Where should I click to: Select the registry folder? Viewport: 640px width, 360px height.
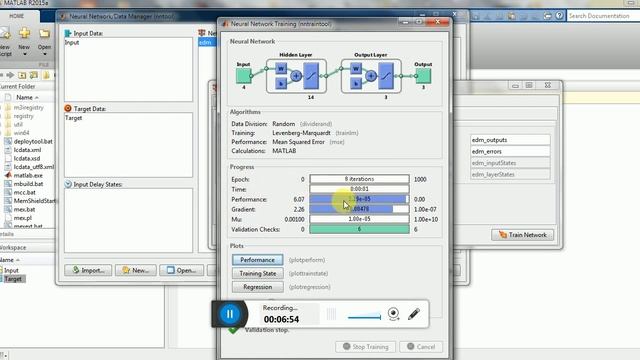tap(24, 116)
